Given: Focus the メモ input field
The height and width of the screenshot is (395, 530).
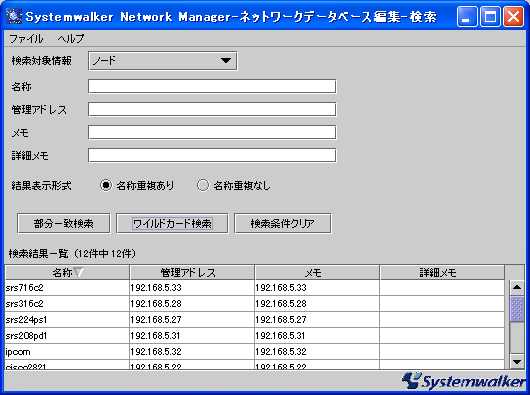Looking at the screenshot, I should tap(212, 132).
